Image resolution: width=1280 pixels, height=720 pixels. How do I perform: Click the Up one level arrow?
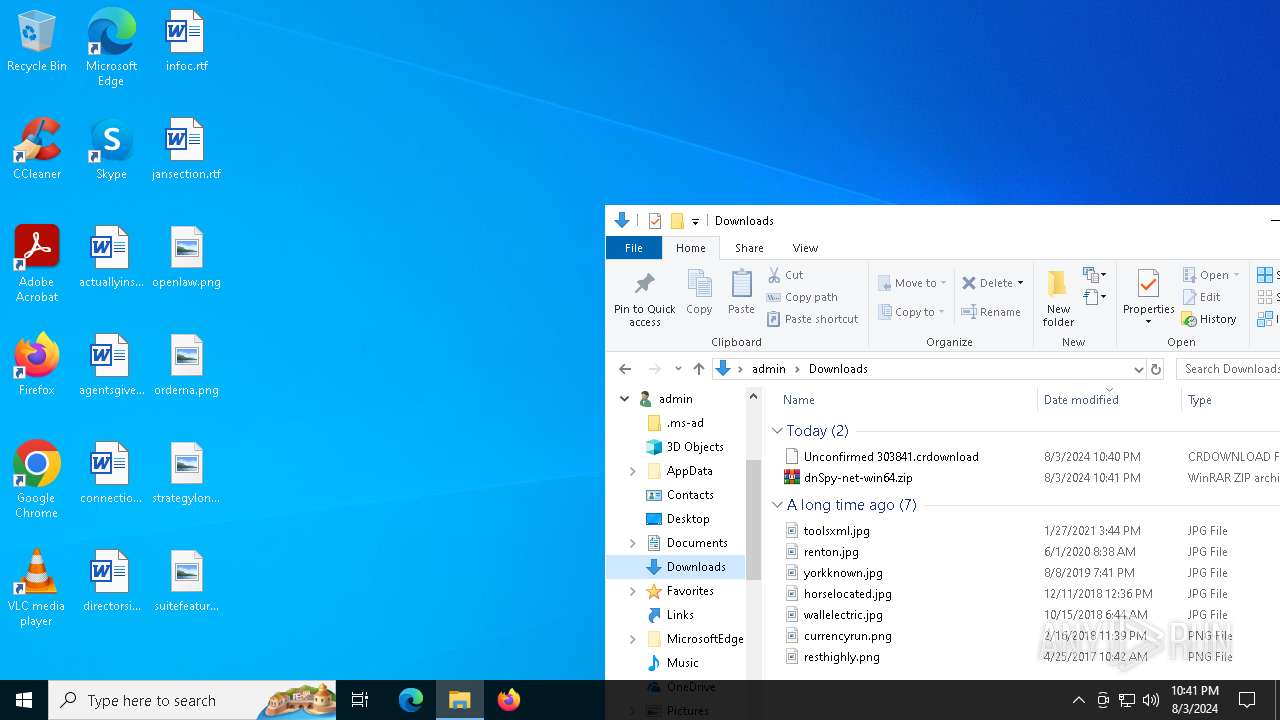(x=699, y=369)
